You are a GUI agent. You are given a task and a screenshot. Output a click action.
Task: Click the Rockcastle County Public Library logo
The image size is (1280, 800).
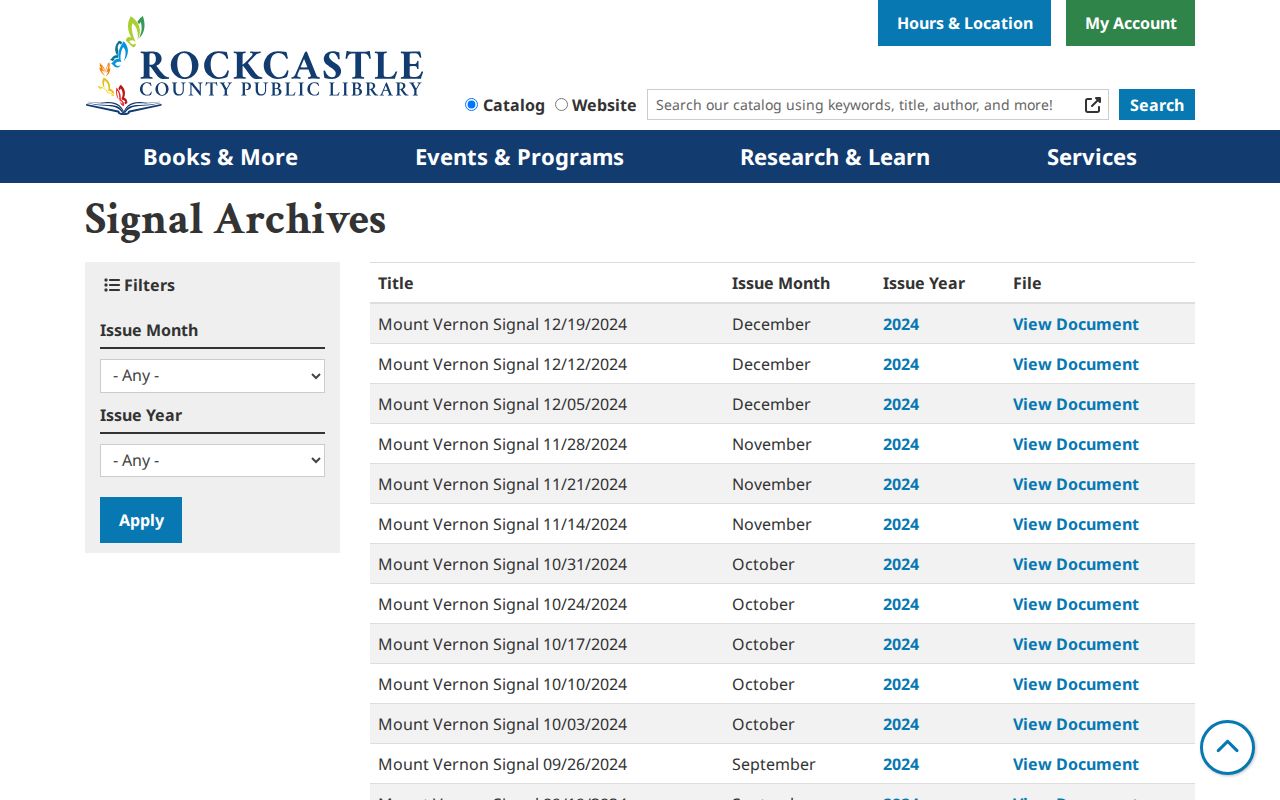coord(254,65)
